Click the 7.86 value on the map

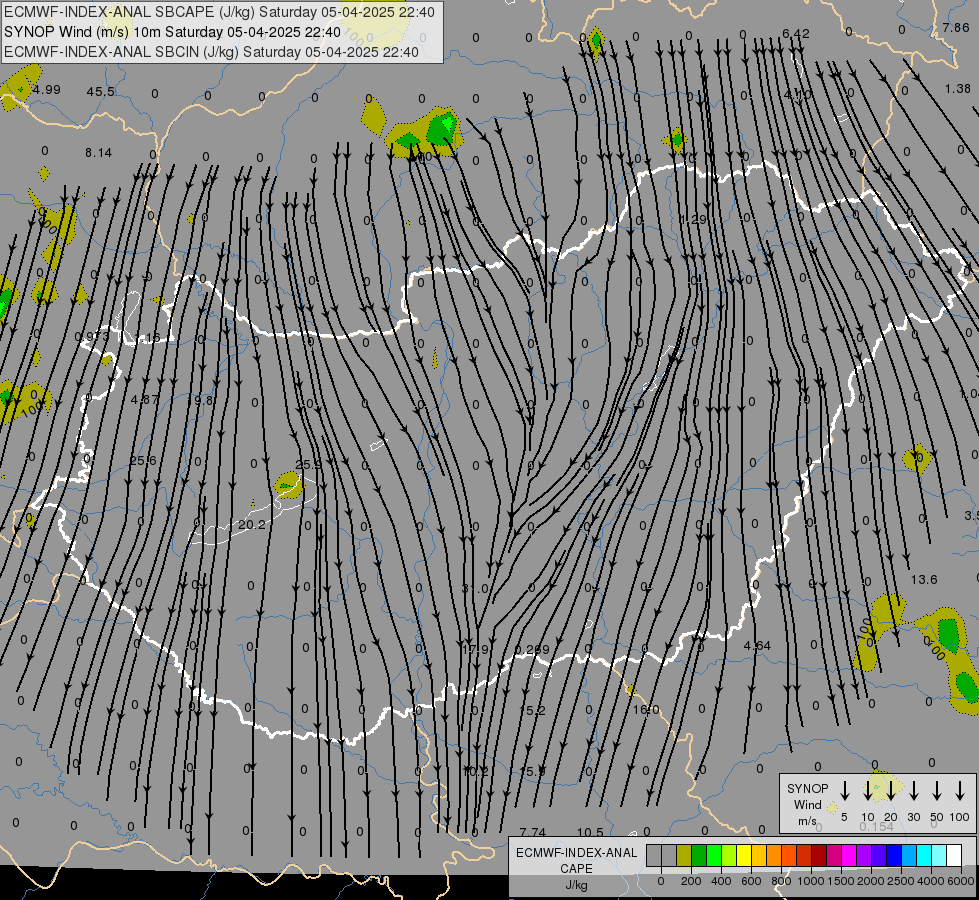pos(956,27)
